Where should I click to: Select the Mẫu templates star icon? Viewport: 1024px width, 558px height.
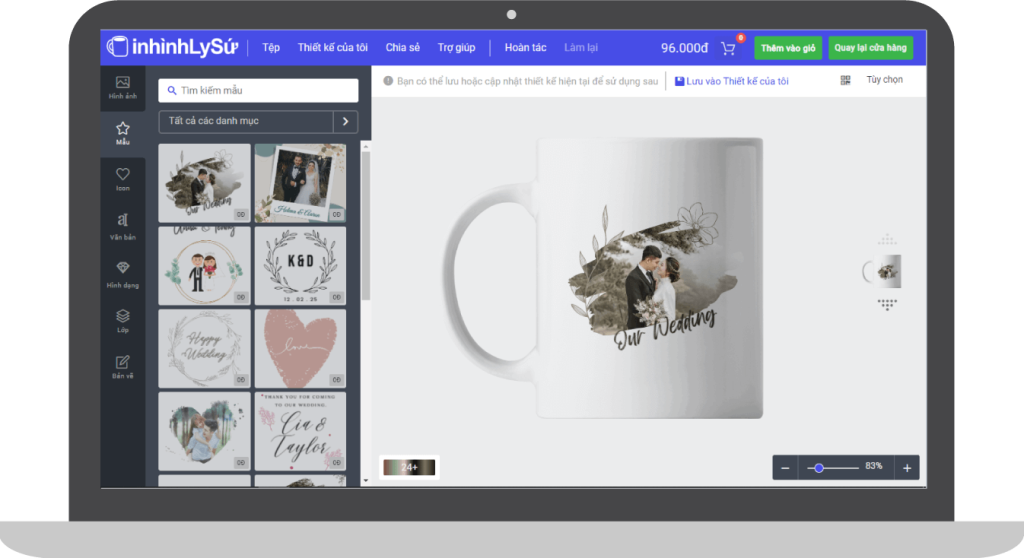tap(122, 133)
